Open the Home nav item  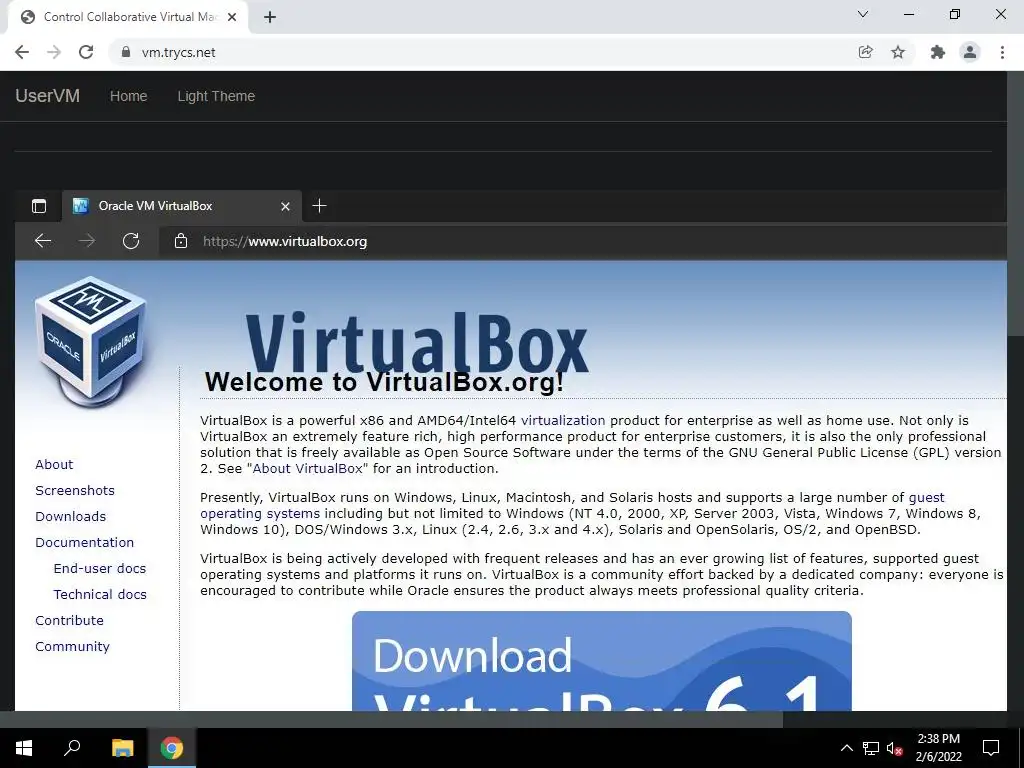click(x=129, y=96)
